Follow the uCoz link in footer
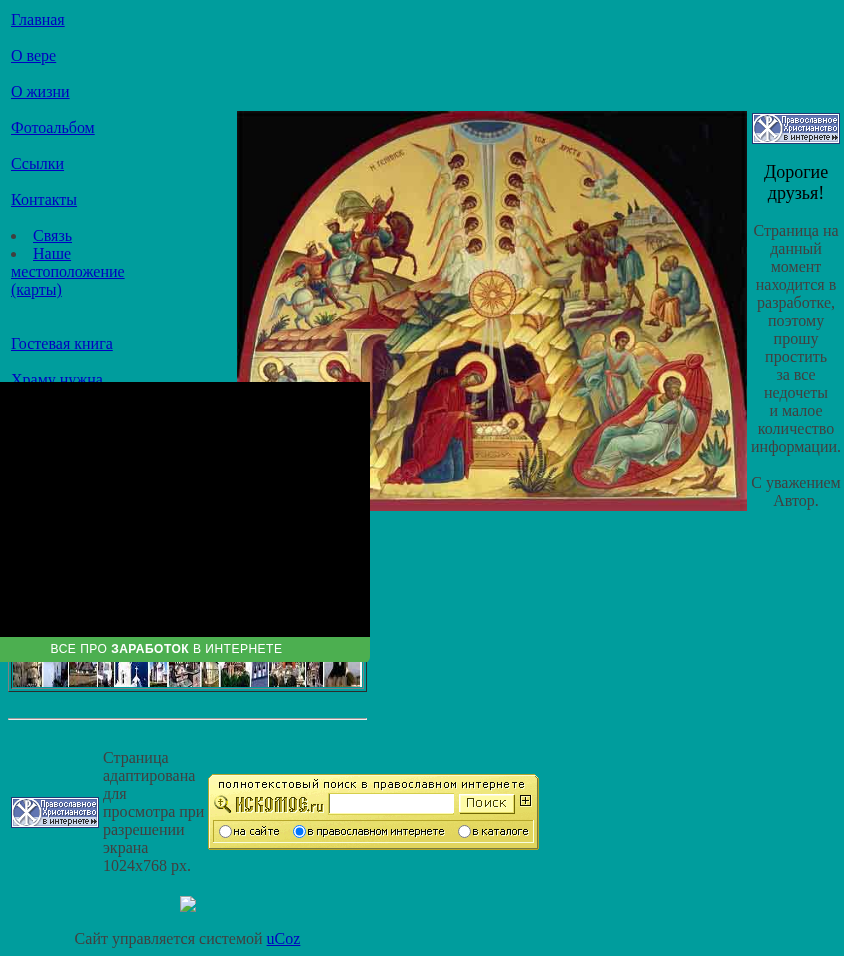The height and width of the screenshot is (956, 844). pos(283,939)
